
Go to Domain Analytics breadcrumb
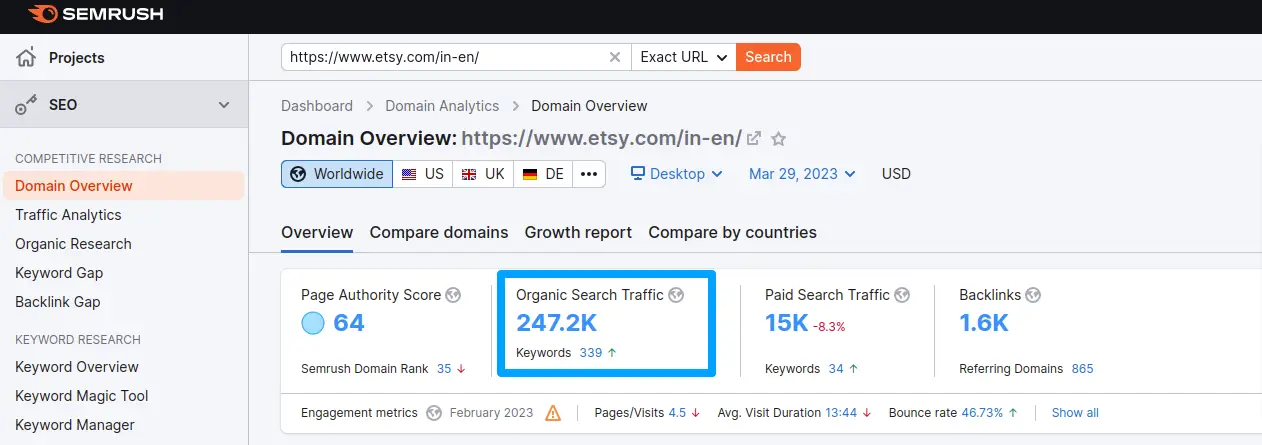coord(442,106)
